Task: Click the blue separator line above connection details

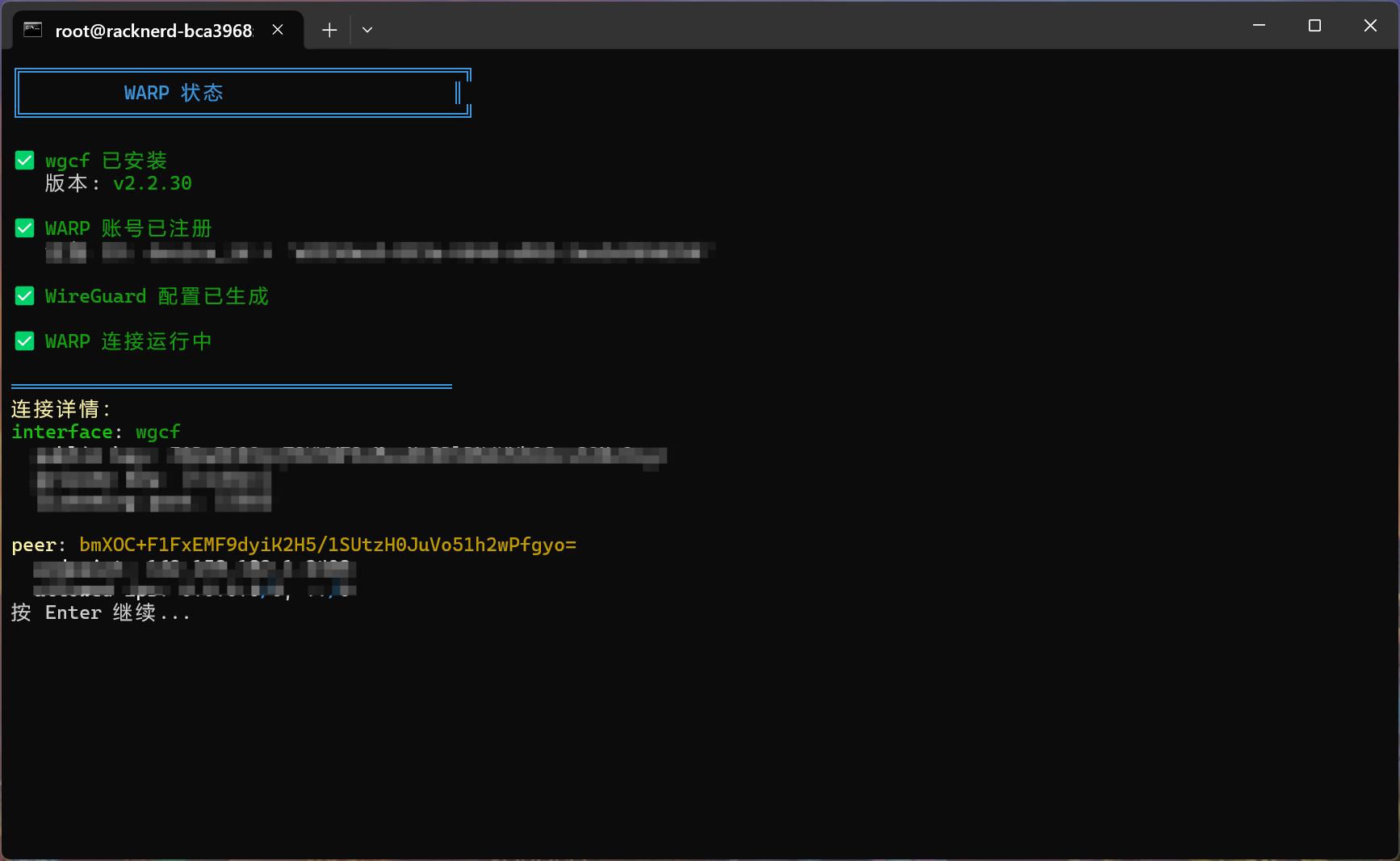Action: pos(232,387)
